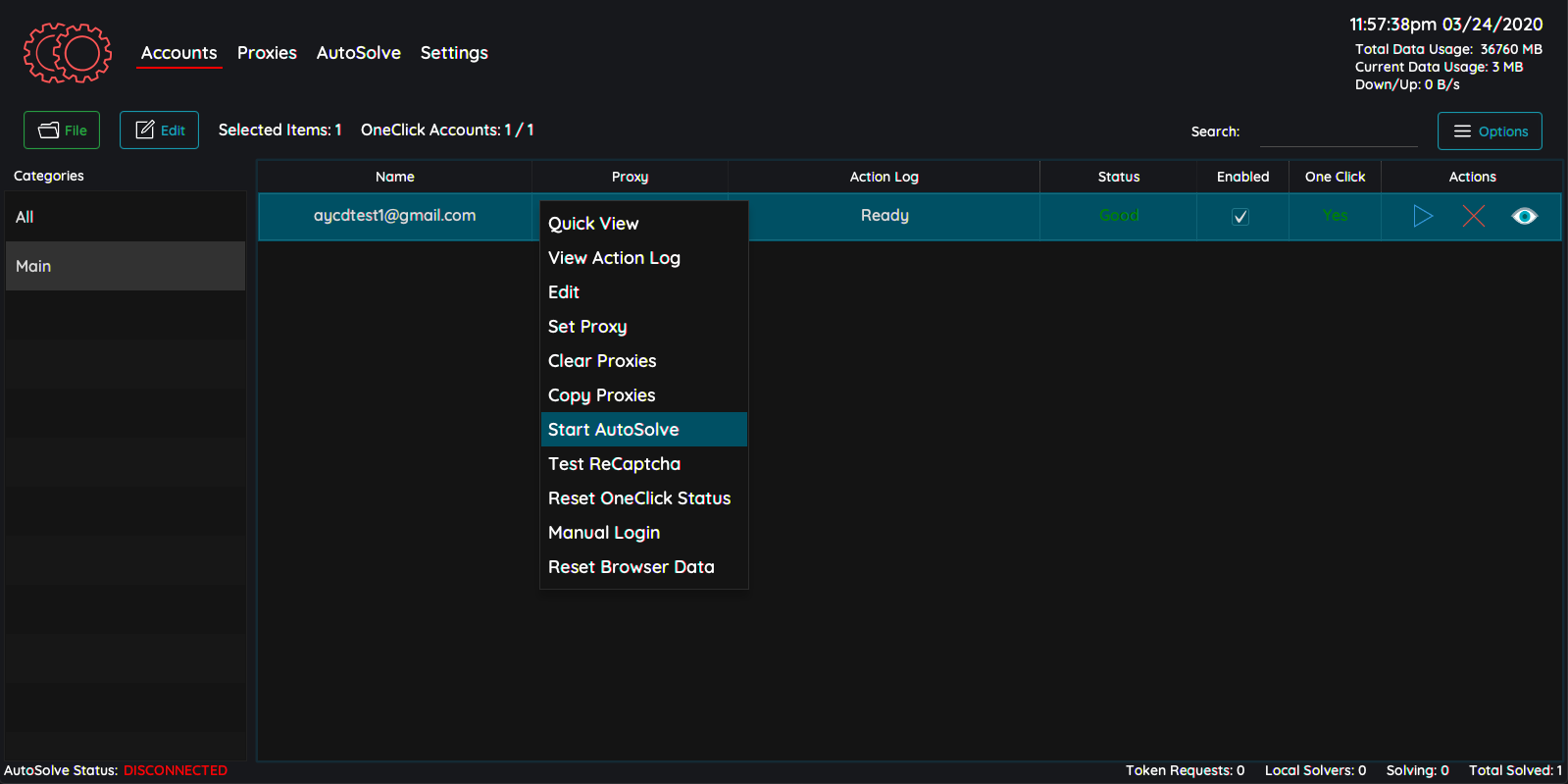Image resolution: width=1568 pixels, height=784 pixels.
Task: Click the gear logo icon
Action: 67,53
